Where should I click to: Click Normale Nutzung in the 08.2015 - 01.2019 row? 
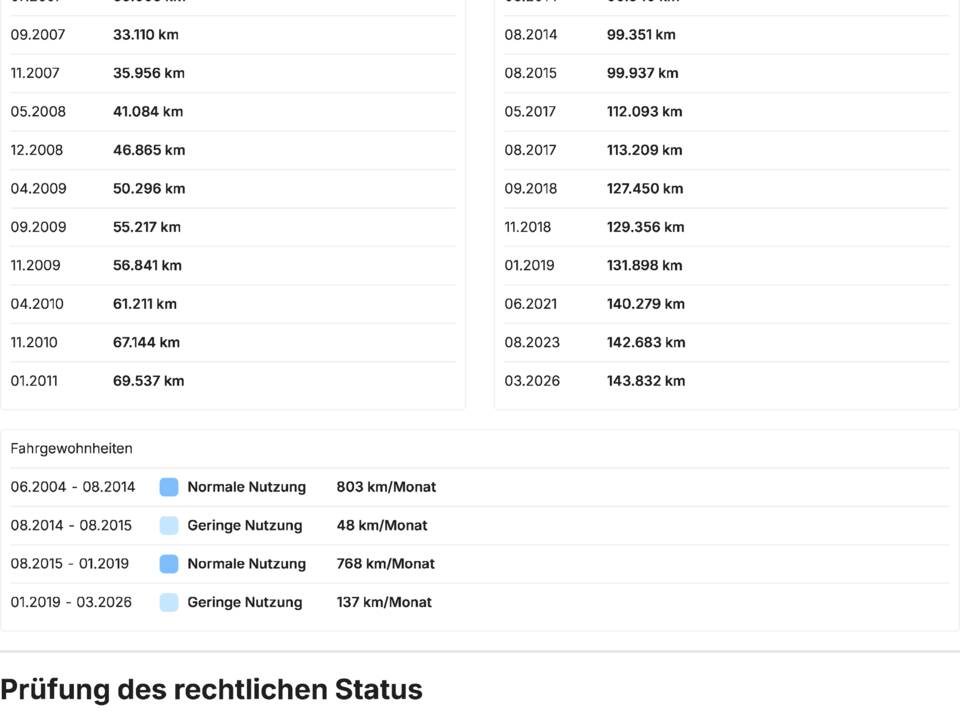246,564
